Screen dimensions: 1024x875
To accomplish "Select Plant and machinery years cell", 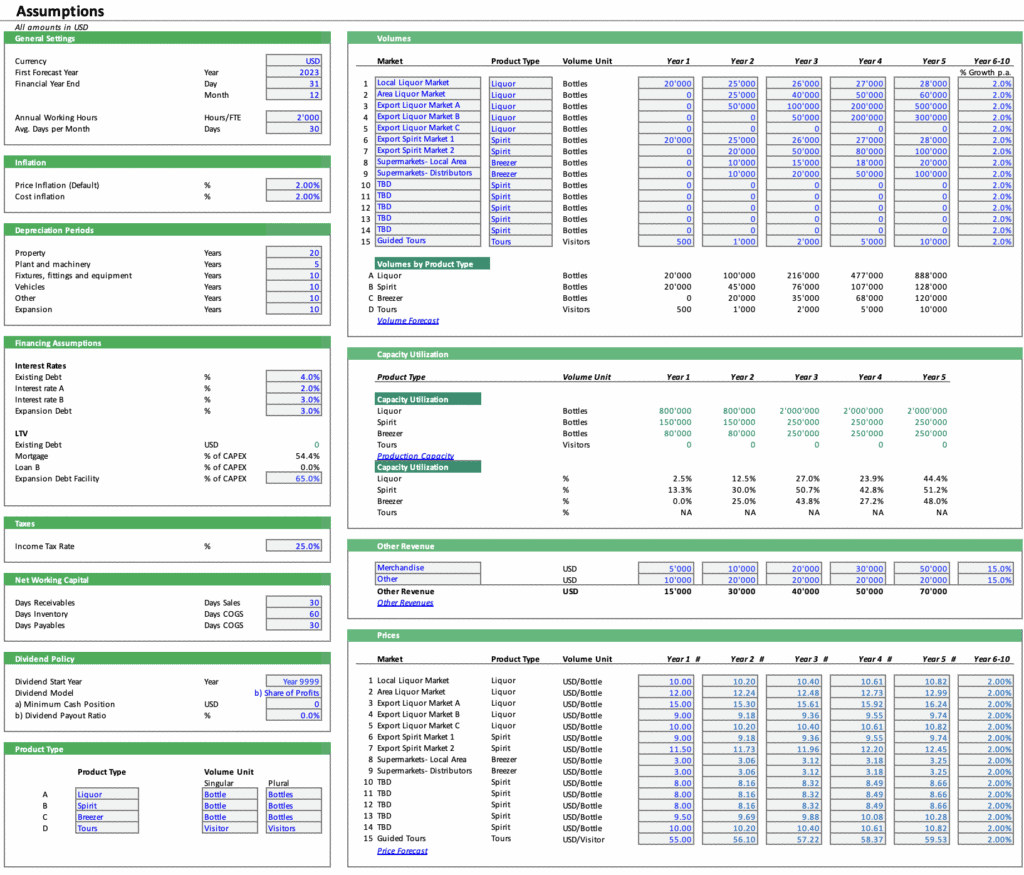I will coord(294,264).
